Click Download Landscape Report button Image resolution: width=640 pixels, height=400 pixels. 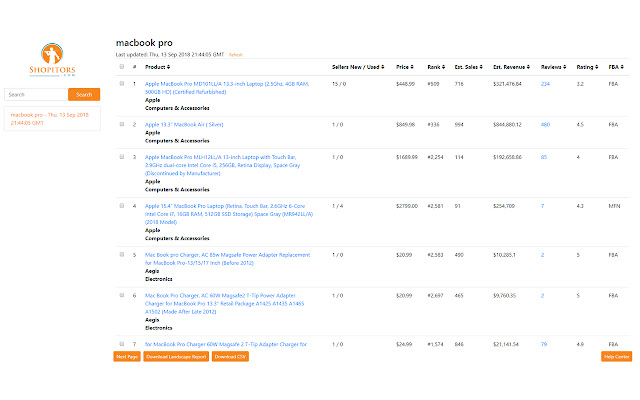(x=176, y=357)
